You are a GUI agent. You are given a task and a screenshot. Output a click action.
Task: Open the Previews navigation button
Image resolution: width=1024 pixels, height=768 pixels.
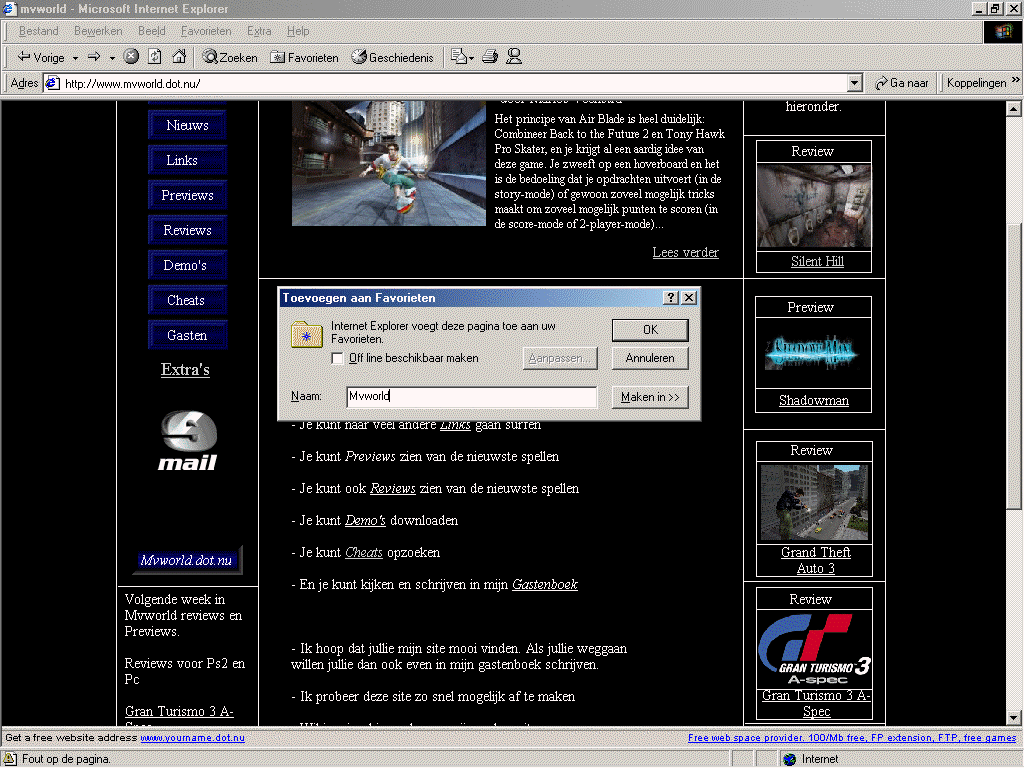[187, 195]
